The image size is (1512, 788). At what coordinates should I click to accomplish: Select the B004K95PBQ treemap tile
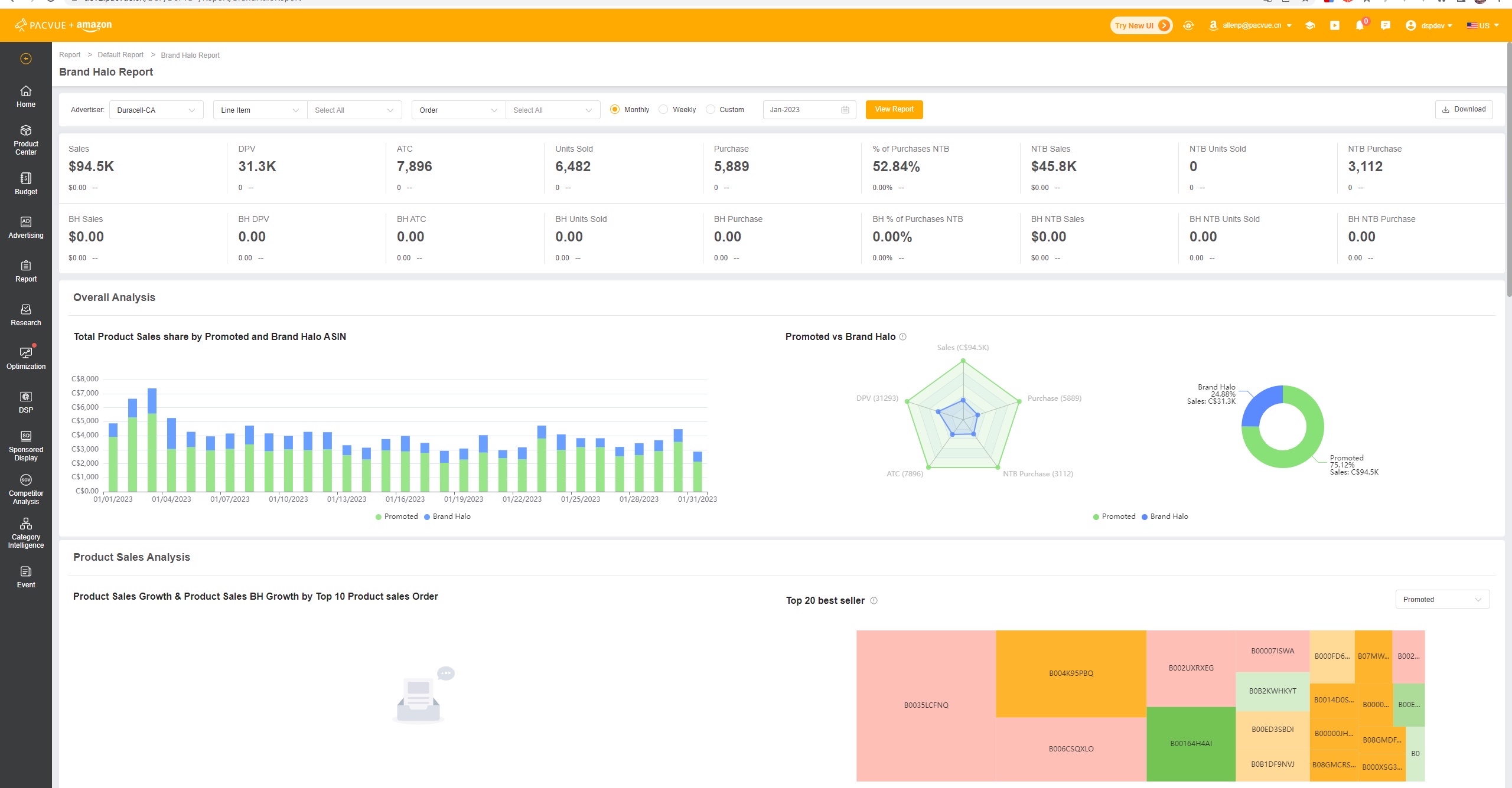coord(1071,673)
